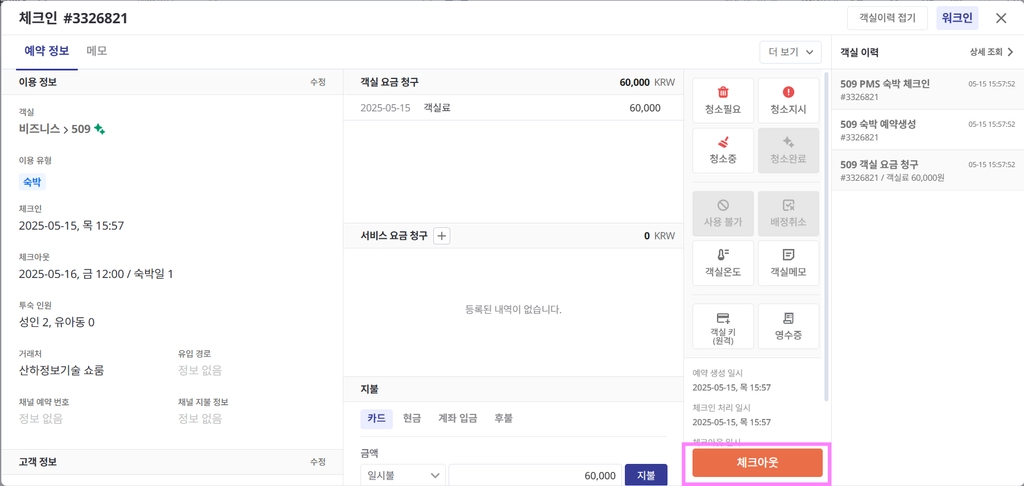Image resolution: width=1024 pixels, height=486 pixels.
Task: Click the payment amount field showing 60,000
Action: coord(534,476)
